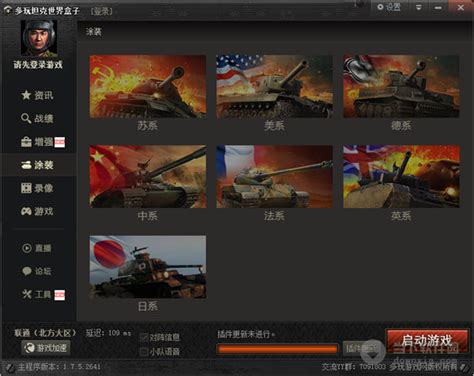
Task: Select the 日系 Japanese tank thumbnail
Action: pyautogui.click(x=148, y=267)
